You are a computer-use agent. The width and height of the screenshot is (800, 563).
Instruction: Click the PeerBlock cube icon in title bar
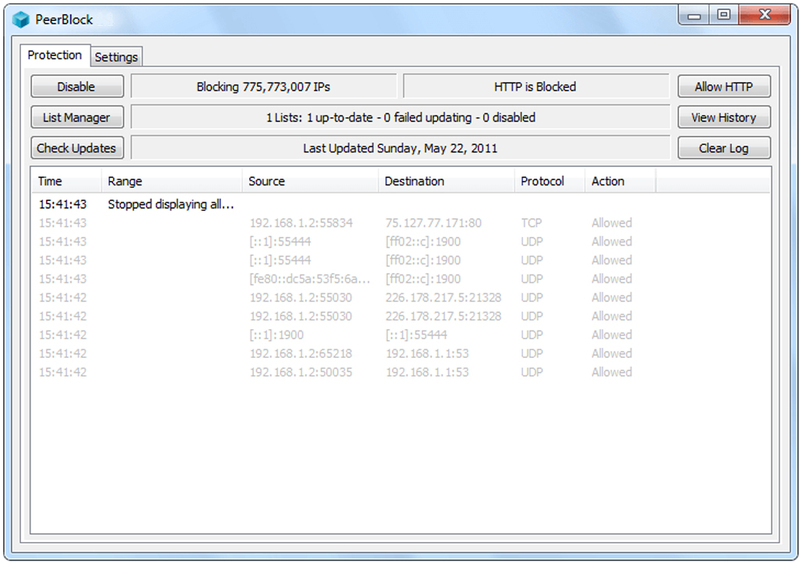[x=21, y=18]
